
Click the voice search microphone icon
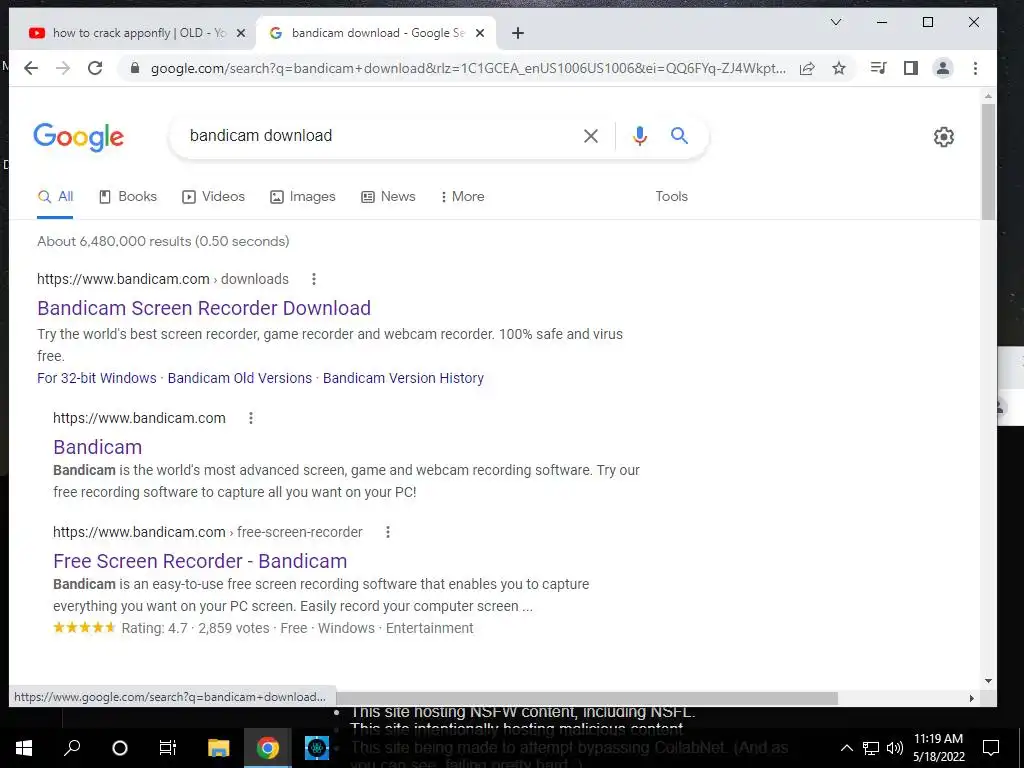tap(640, 136)
